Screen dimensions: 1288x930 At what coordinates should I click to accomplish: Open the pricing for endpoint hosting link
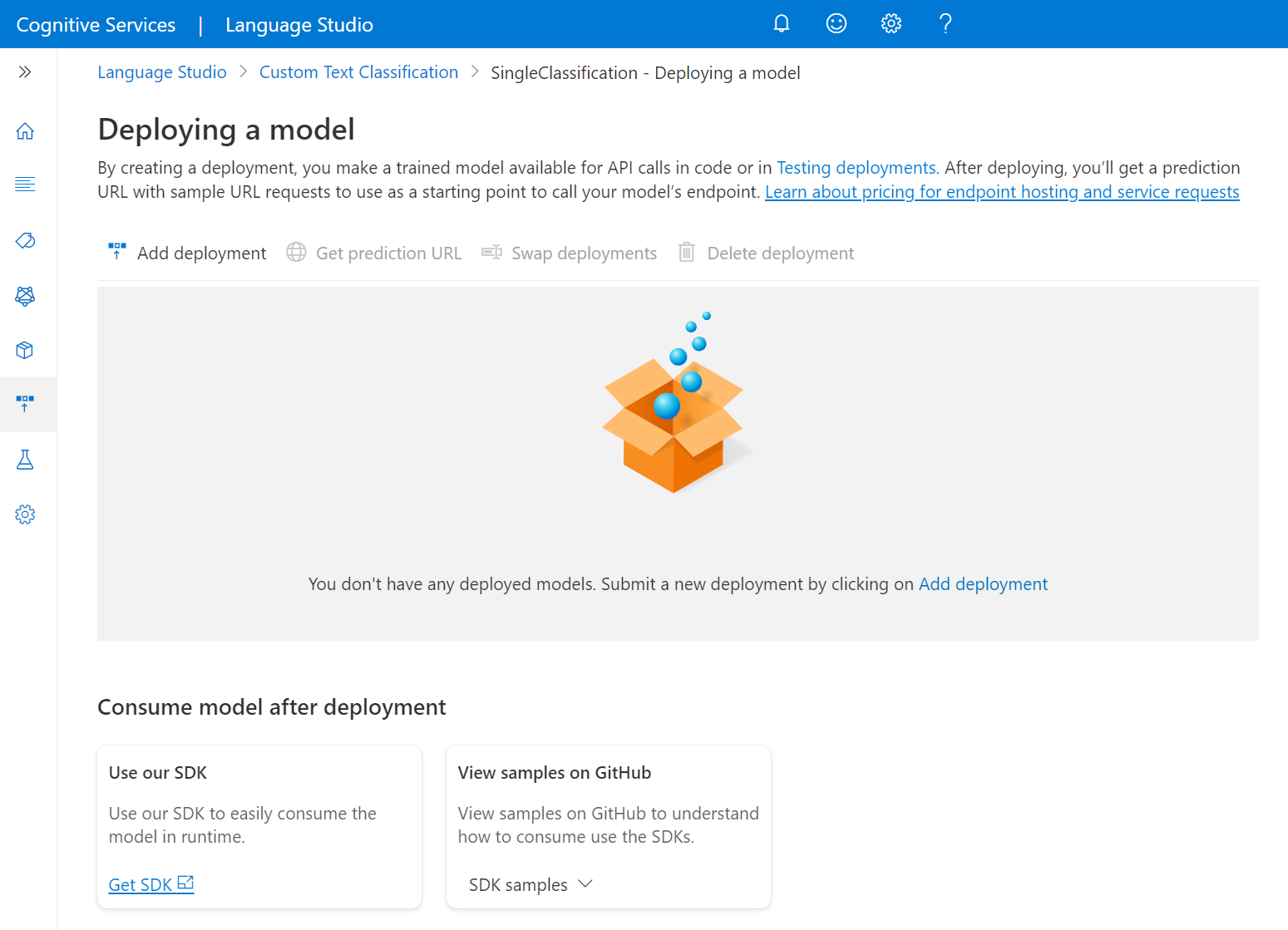[x=1002, y=192]
